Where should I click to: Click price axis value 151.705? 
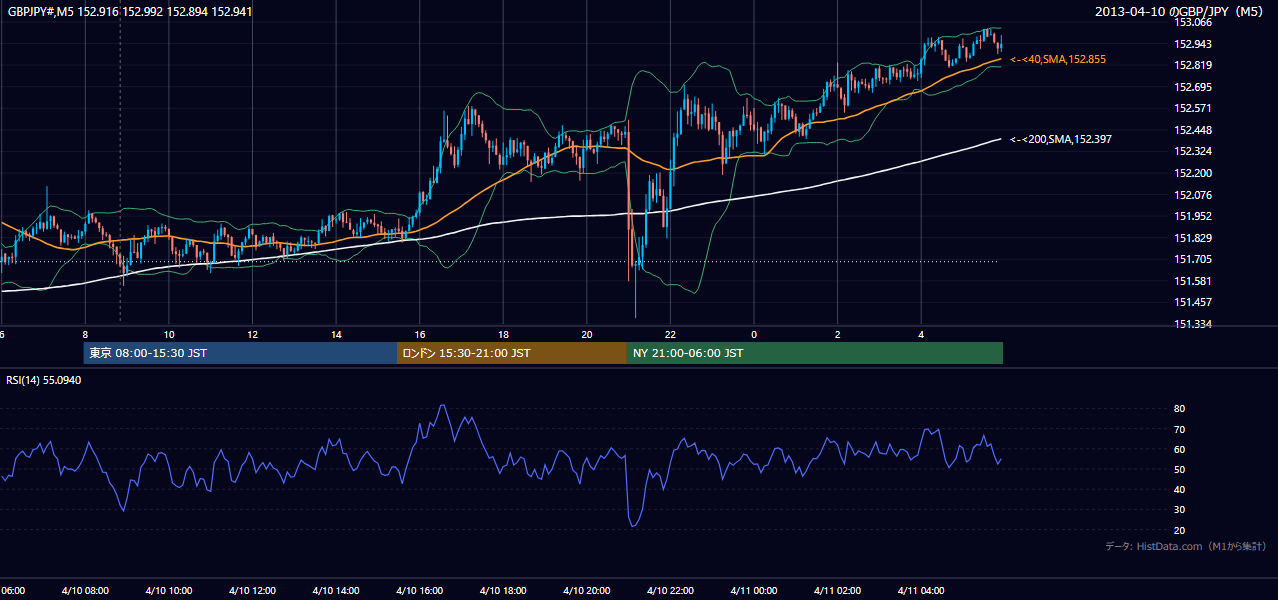(x=1193, y=259)
